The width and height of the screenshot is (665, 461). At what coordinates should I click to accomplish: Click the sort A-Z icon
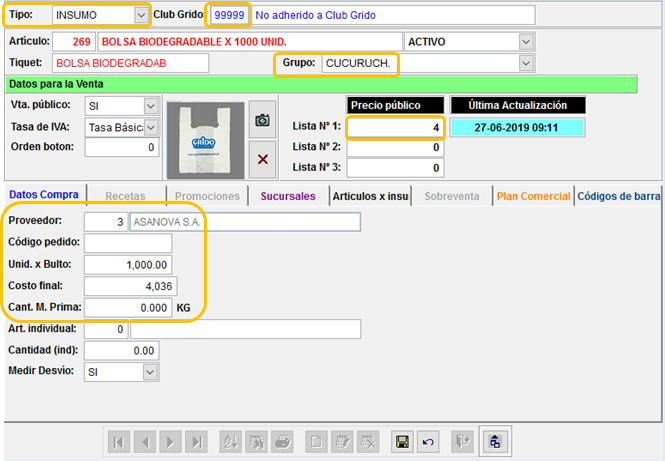click(x=229, y=441)
